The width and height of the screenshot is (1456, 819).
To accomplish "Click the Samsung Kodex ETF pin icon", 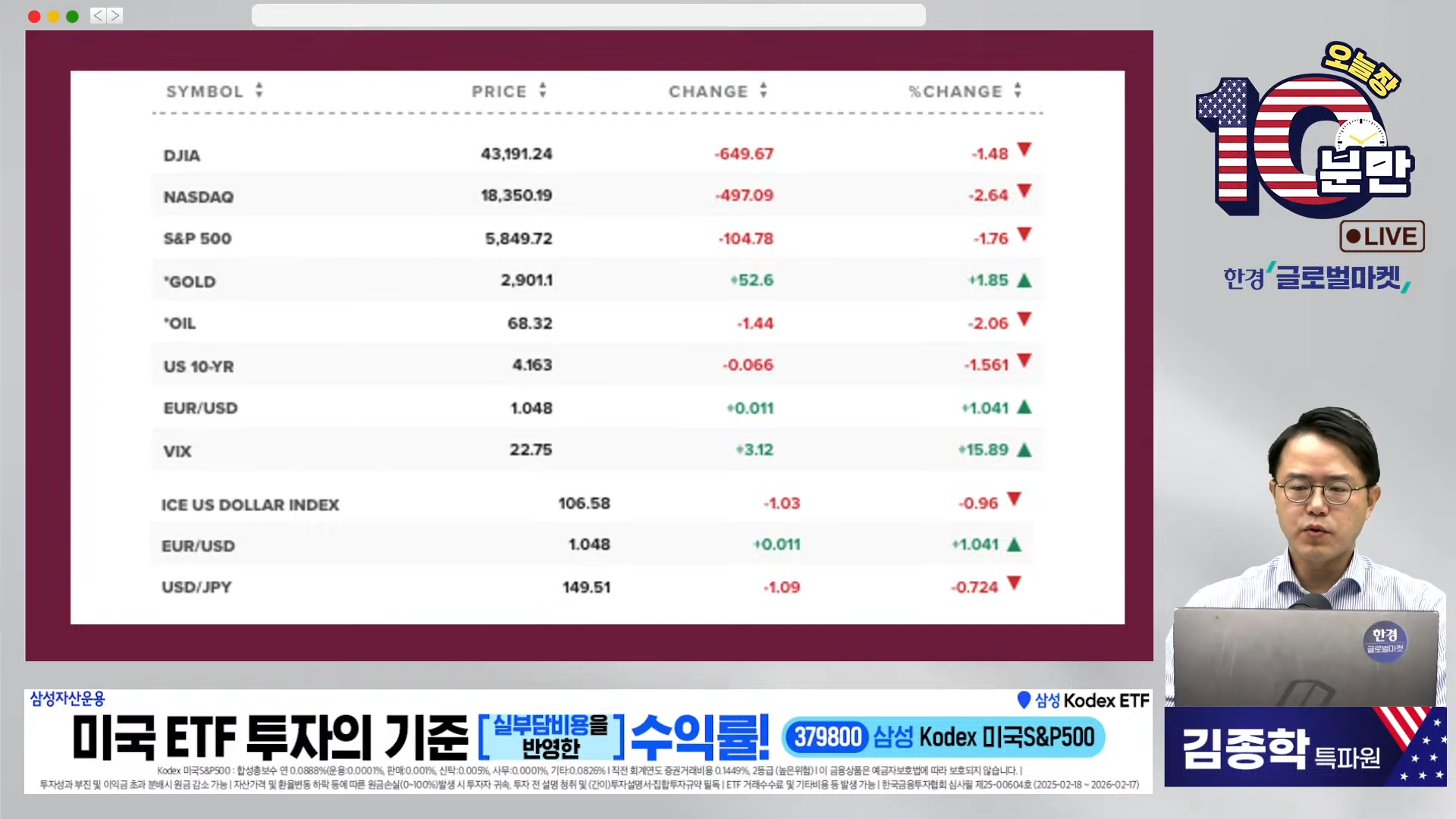I will pyautogui.click(x=1024, y=700).
